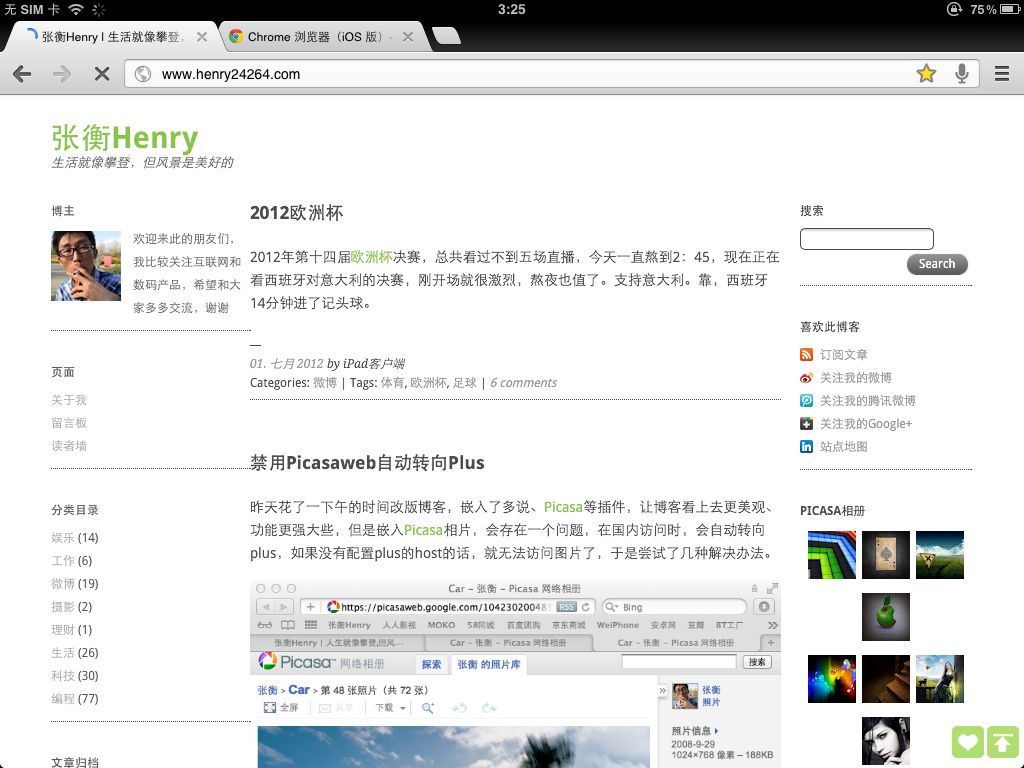
Task: Click the Search button in sidebar
Action: point(936,264)
